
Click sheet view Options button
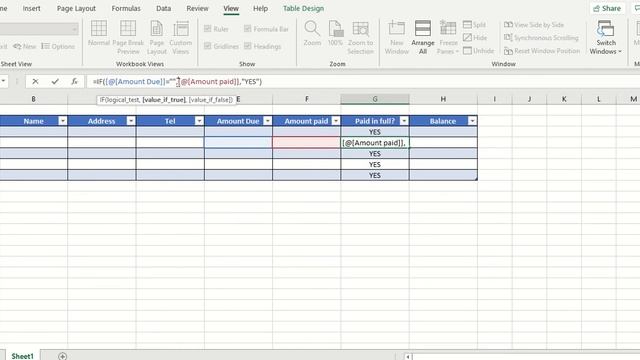58,47
